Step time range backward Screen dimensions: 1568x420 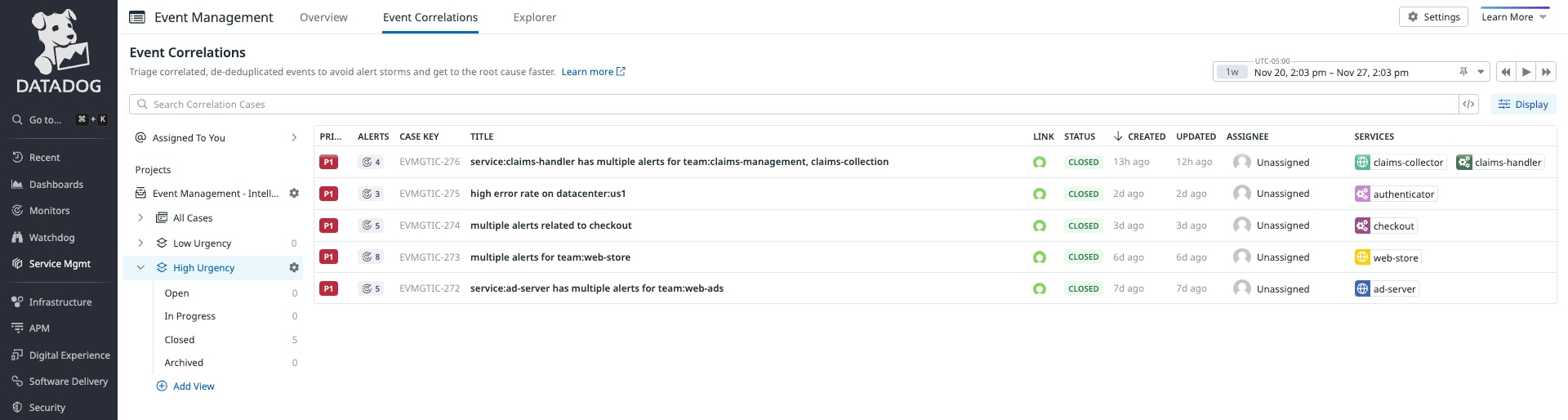point(1506,72)
